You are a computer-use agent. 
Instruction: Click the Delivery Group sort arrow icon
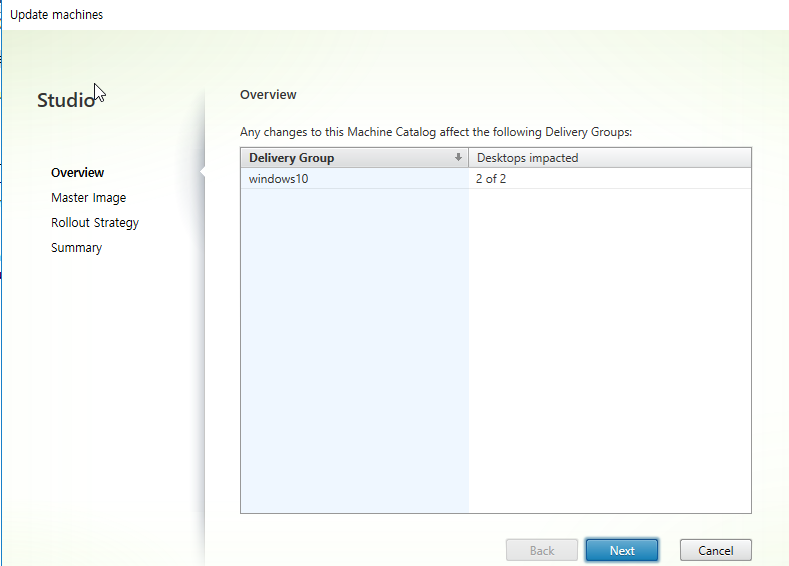[x=458, y=157]
